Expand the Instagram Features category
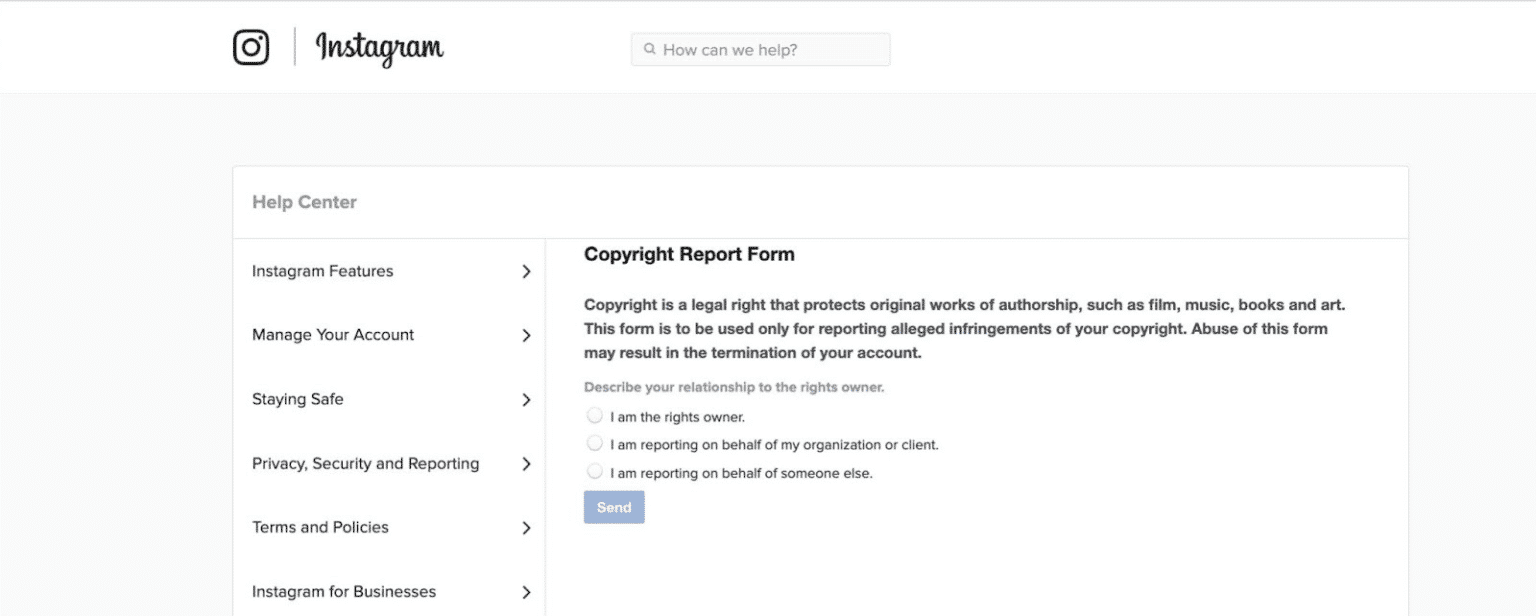The width and height of the screenshot is (1536, 616). (x=323, y=271)
